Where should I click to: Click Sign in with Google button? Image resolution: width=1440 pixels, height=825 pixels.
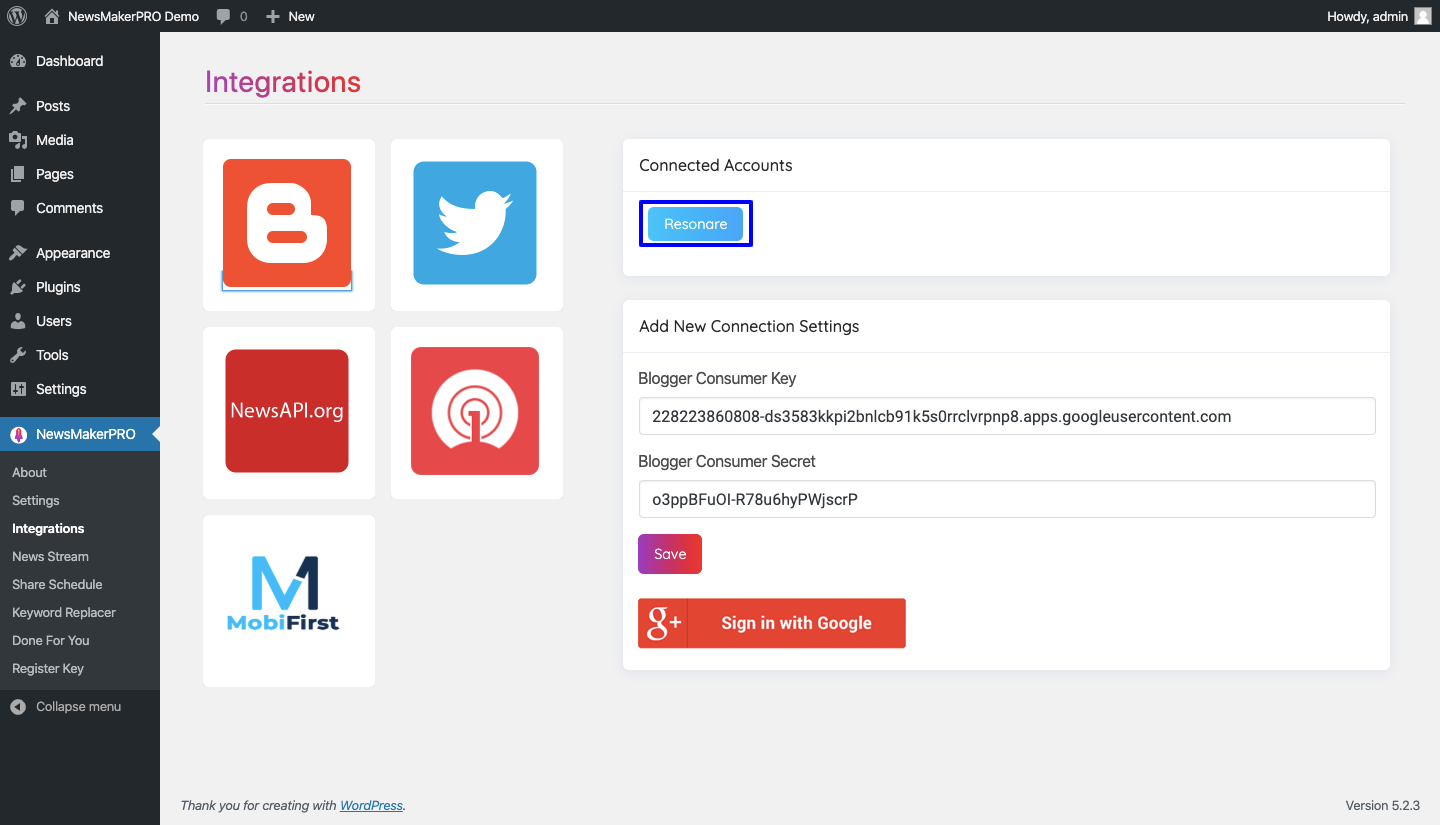(772, 623)
